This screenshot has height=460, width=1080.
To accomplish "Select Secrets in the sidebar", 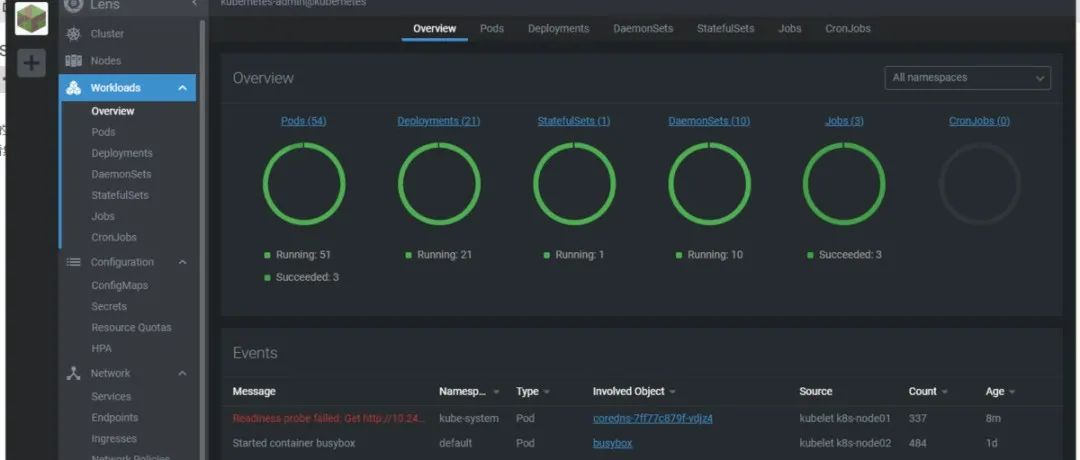I will point(109,306).
